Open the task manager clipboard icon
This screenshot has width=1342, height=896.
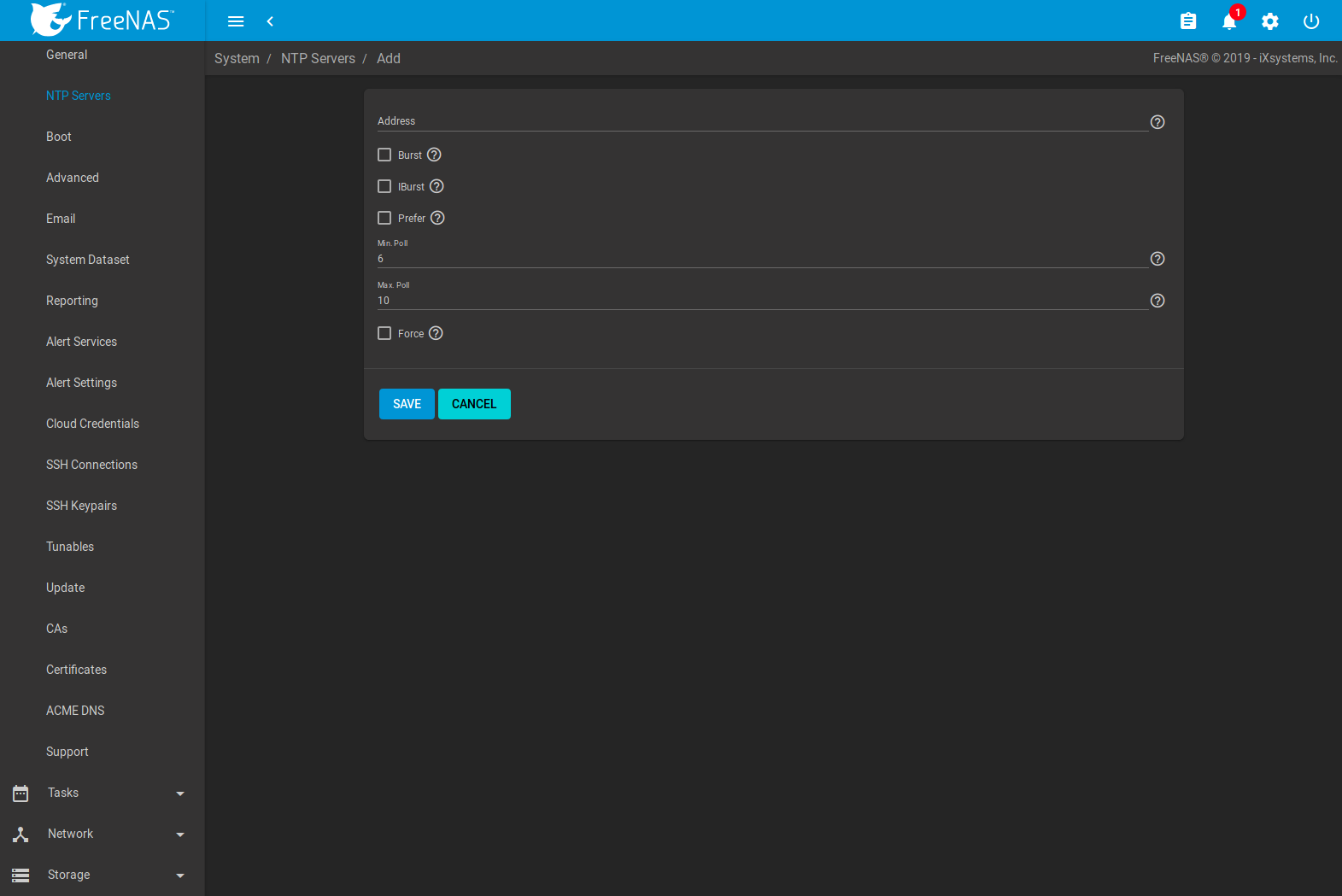[1188, 21]
